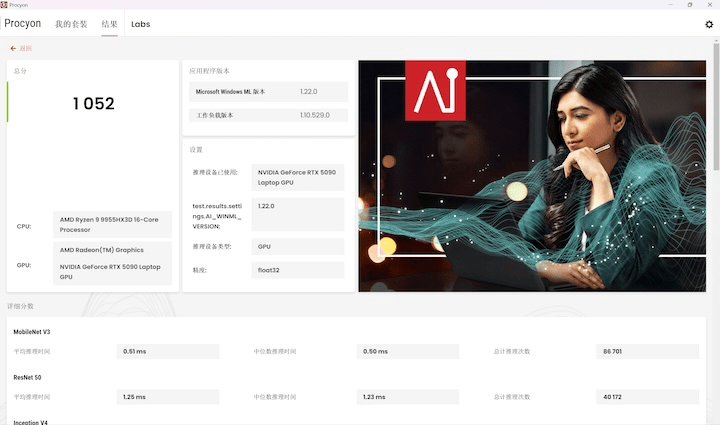Image resolution: width=720 pixels, height=425 pixels.
Task: Click the 精度 label
Action: 200,270
